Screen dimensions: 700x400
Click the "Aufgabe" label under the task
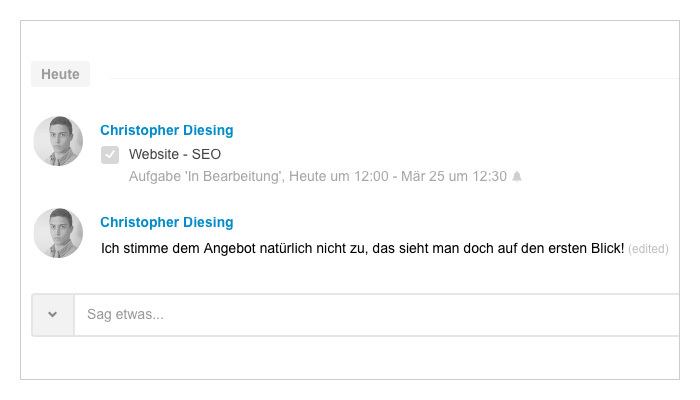coord(154,177)
